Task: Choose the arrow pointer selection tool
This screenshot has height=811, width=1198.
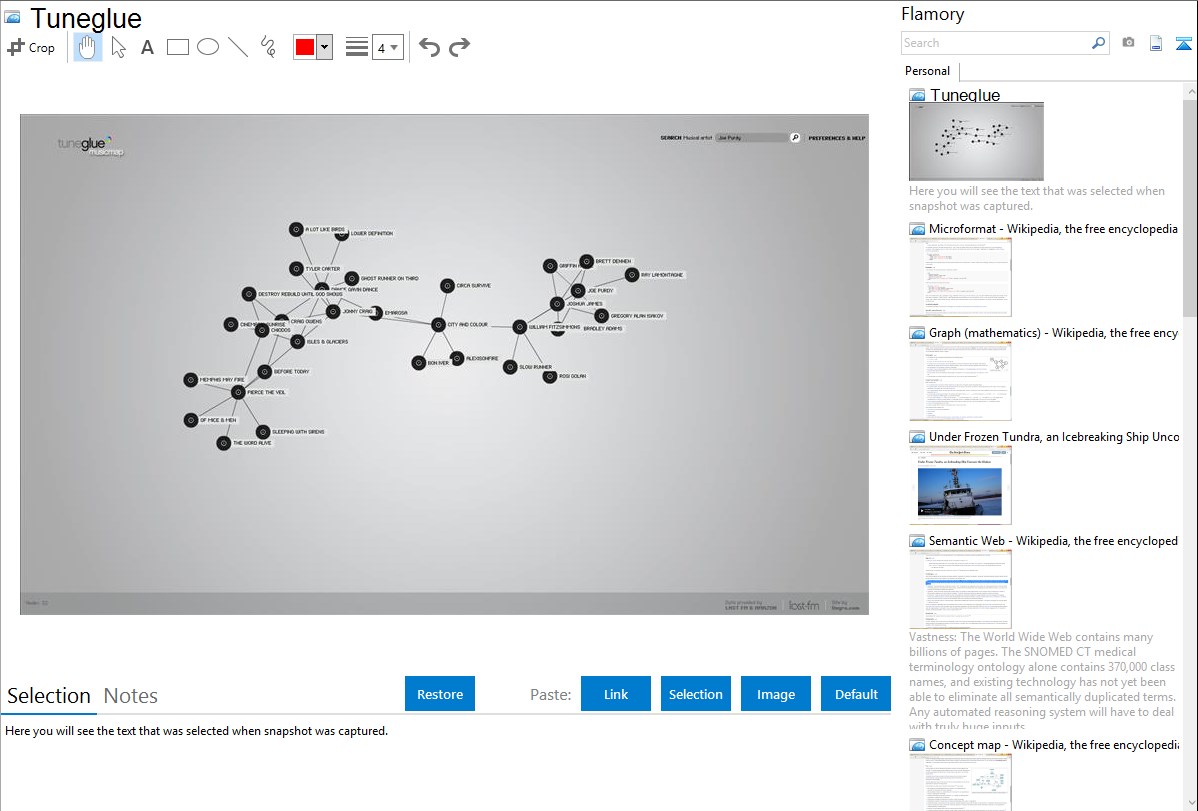Action: click(x=118, y=47)
